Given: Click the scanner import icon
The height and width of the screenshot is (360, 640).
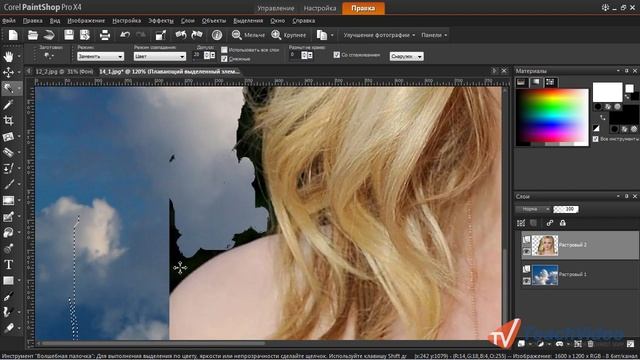Looking at the screenshot, I should pyautogui.click(x=49, y=35).
